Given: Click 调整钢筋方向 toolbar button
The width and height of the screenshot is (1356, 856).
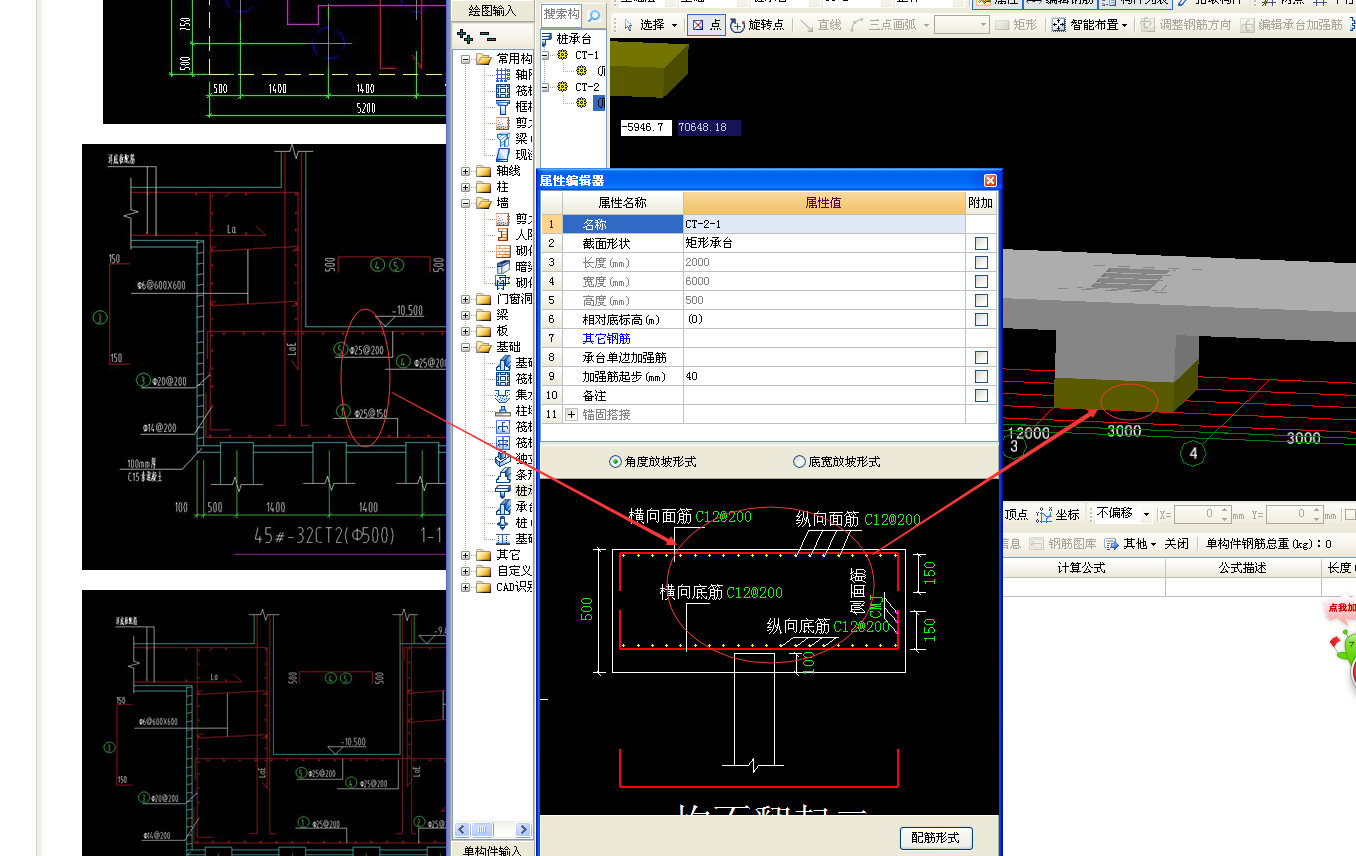Looking at the screenshot, I should (1187, 25).
